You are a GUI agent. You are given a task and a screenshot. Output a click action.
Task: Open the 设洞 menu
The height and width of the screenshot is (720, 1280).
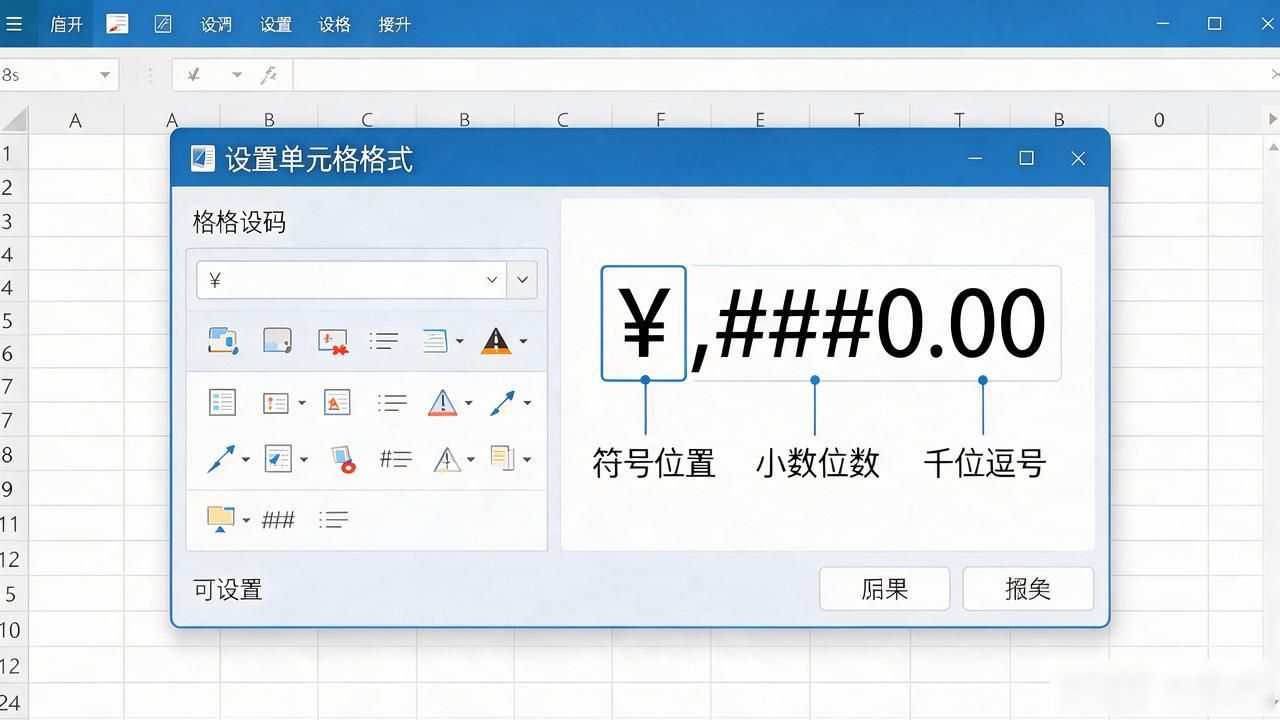click(216, 24)
